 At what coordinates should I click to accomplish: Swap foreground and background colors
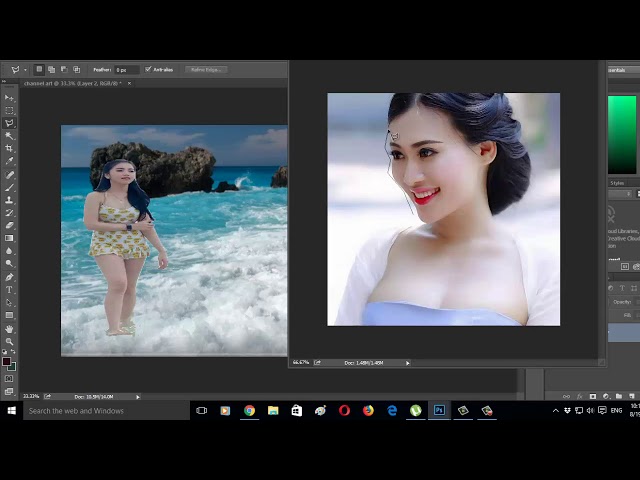(x=13, y=351)
